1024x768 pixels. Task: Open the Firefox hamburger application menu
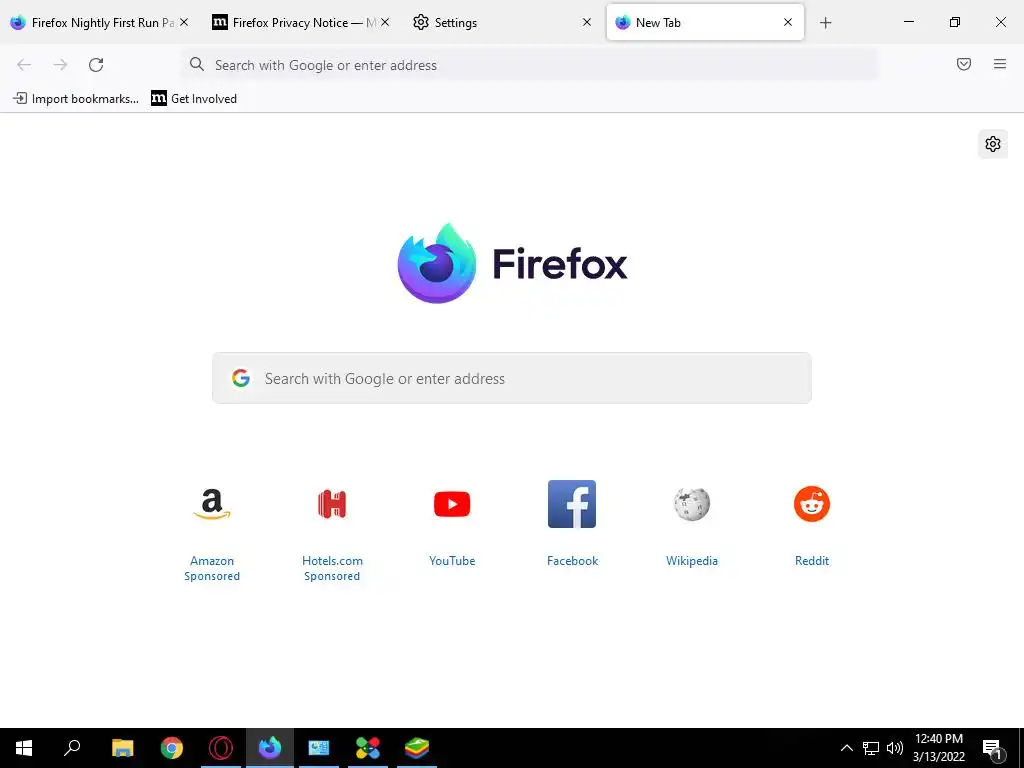point(1000,64)
